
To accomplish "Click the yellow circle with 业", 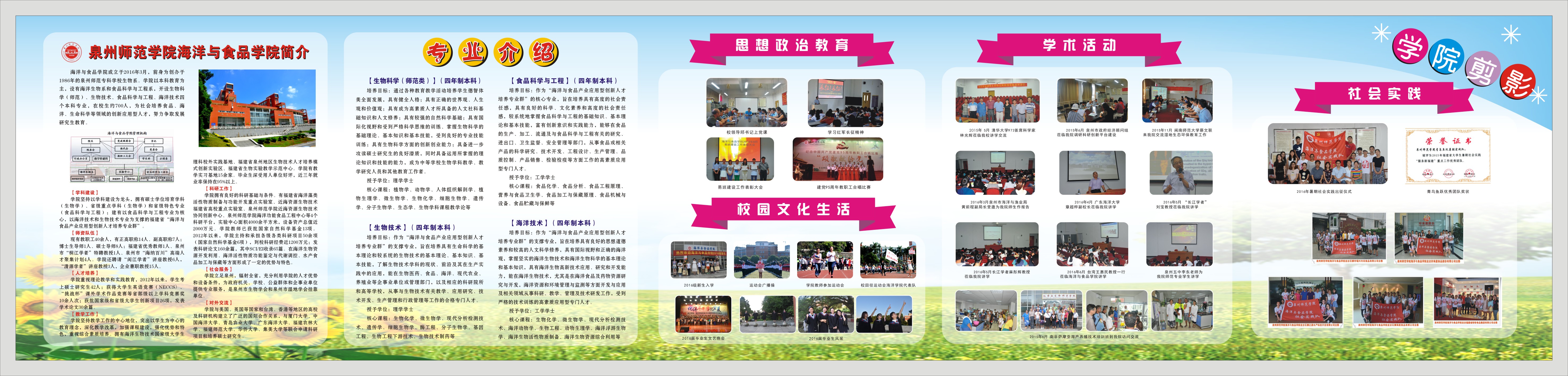I will pyautogui.click(x=473, y=52).
